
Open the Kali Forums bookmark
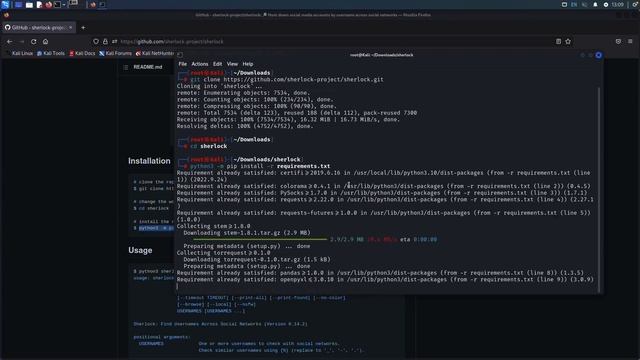(116, 53)
